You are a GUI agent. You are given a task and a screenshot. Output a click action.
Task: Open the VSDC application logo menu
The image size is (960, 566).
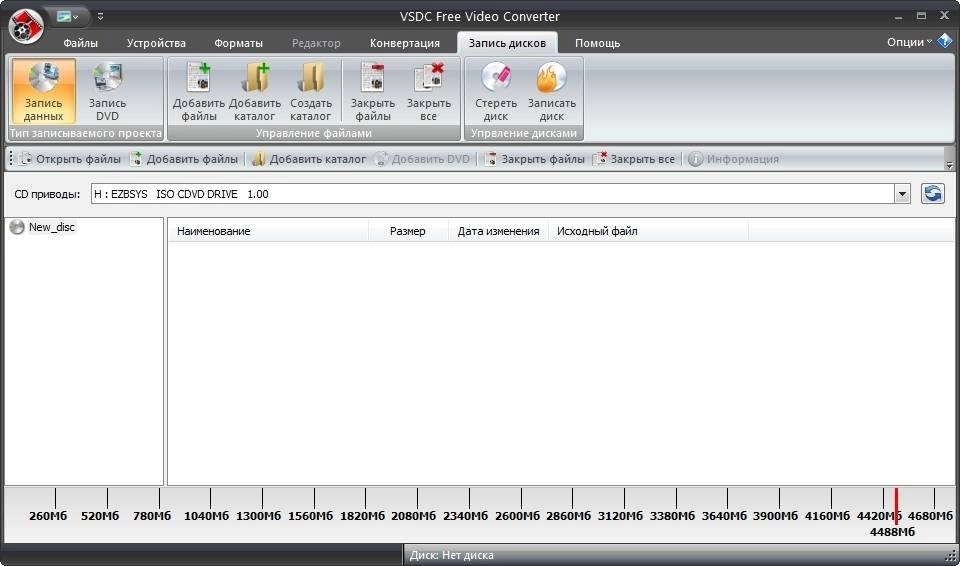26,26
